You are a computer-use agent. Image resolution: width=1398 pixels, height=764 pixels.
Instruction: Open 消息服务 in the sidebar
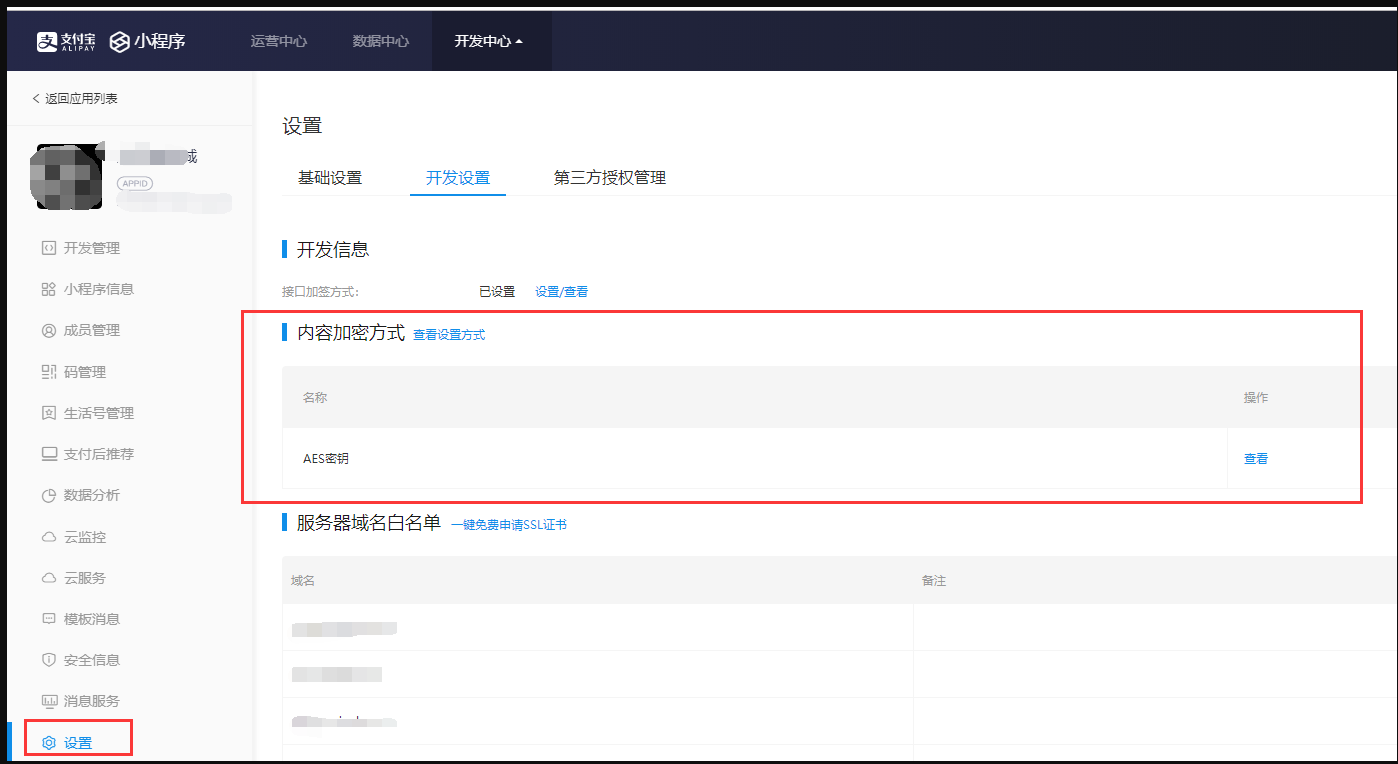[x=92, y=701]
